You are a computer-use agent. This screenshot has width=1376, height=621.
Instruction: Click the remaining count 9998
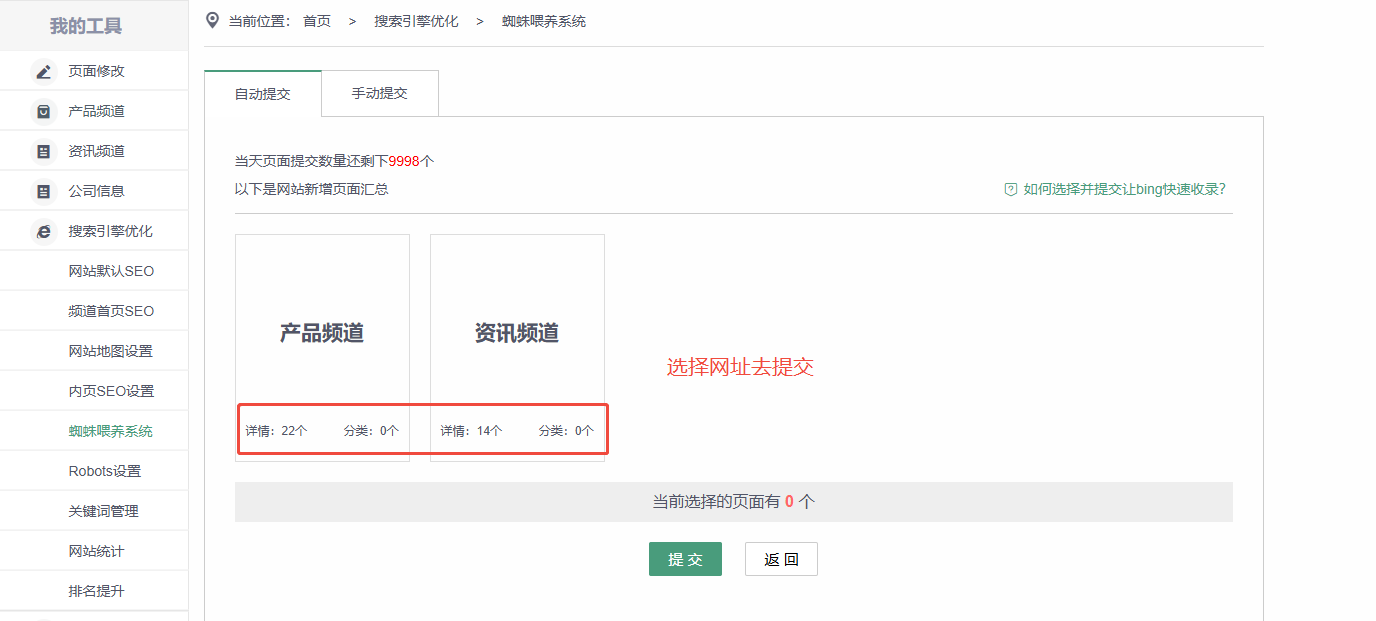click(404, 161)
